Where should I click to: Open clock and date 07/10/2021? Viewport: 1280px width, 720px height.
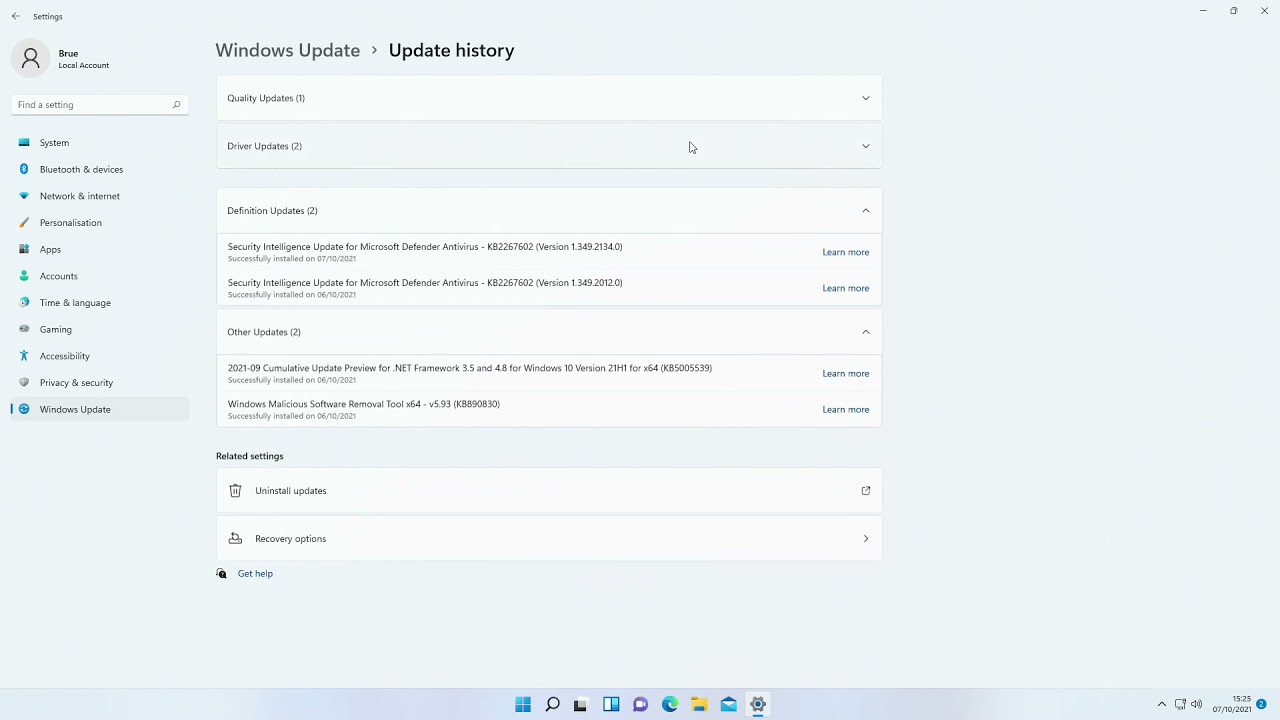coord(1232,704)
